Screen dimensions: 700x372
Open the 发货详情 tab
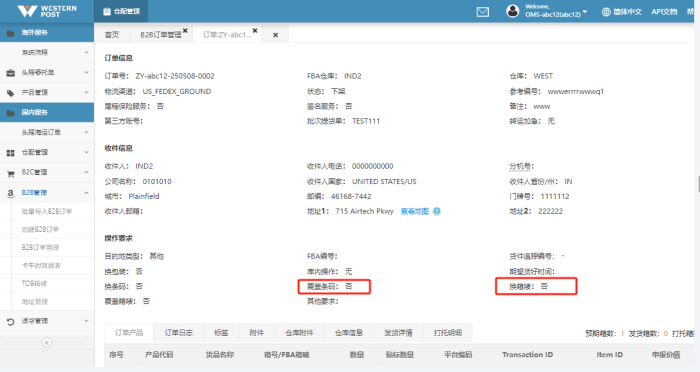pos(398,333)
